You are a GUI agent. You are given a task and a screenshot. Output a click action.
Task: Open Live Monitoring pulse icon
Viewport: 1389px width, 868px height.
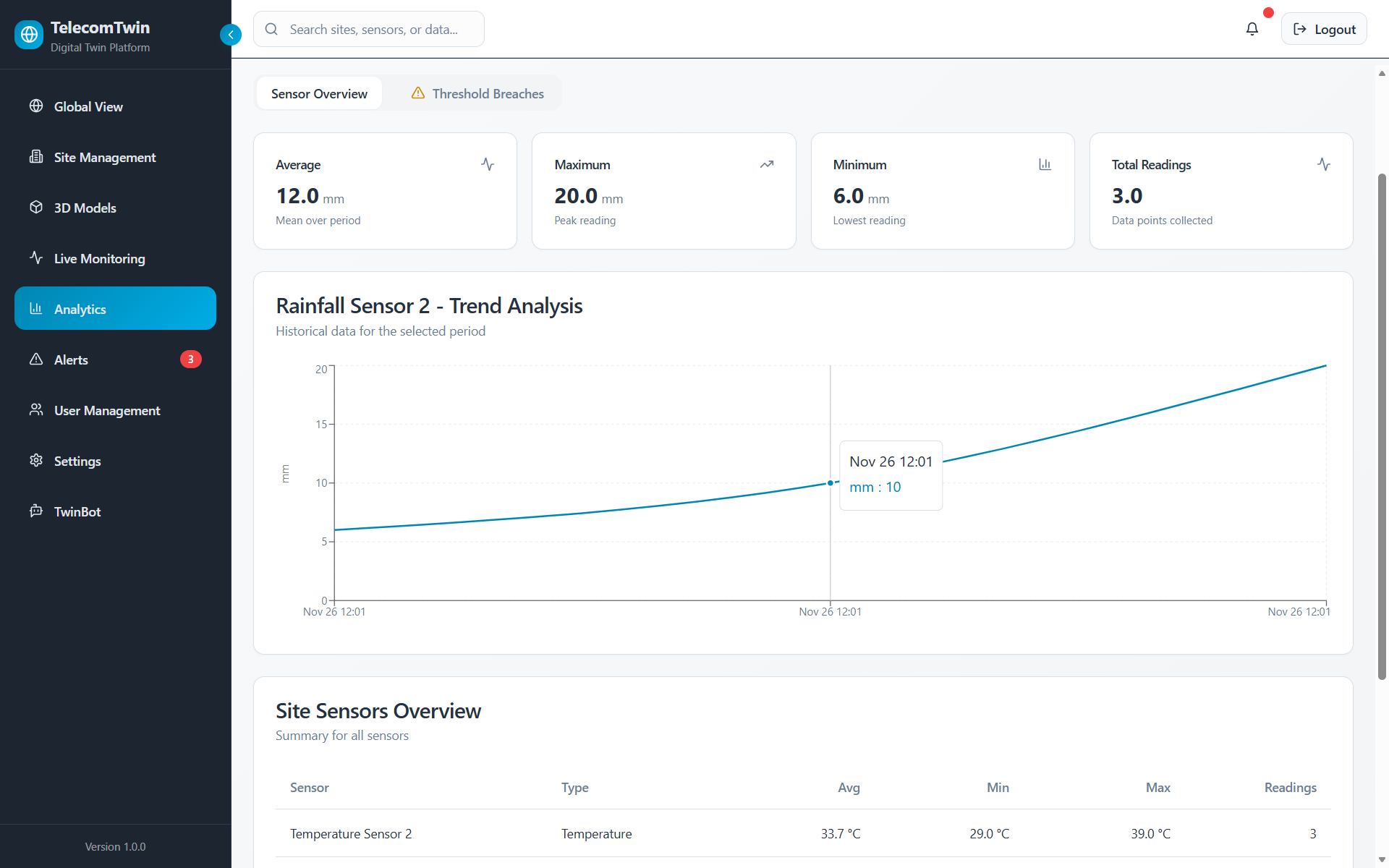pos(36,258)
